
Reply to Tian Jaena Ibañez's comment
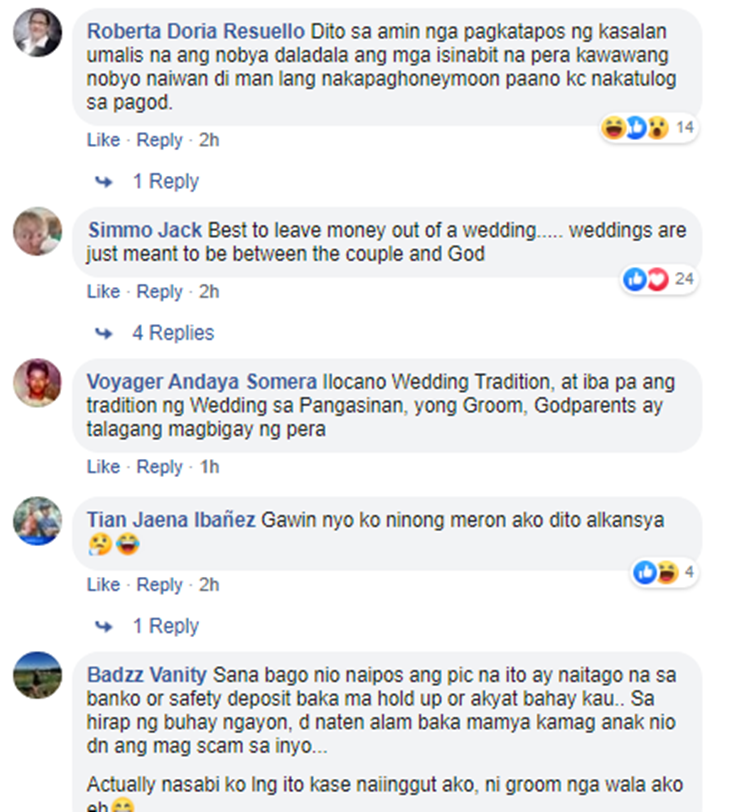pyautogui.click(x=159, y=585)
